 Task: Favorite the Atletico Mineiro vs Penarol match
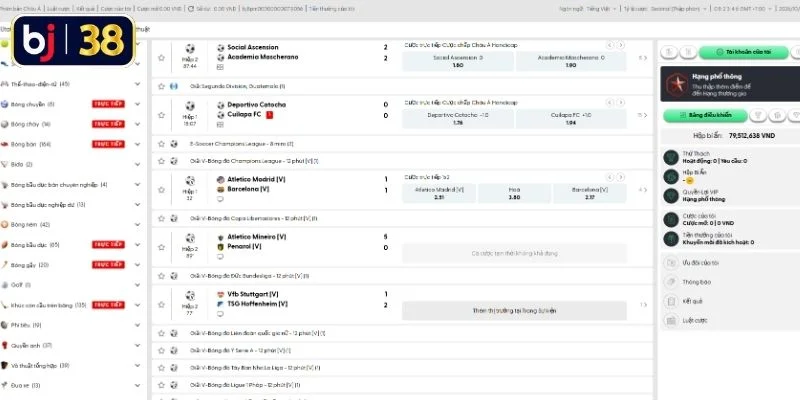161,247
